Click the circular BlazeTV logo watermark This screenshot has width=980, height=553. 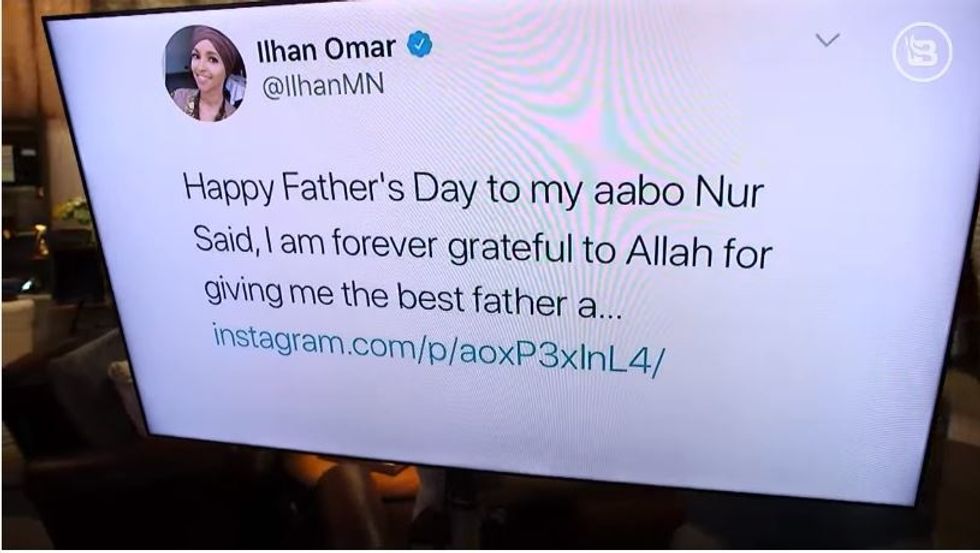click(x=922, y=53)
